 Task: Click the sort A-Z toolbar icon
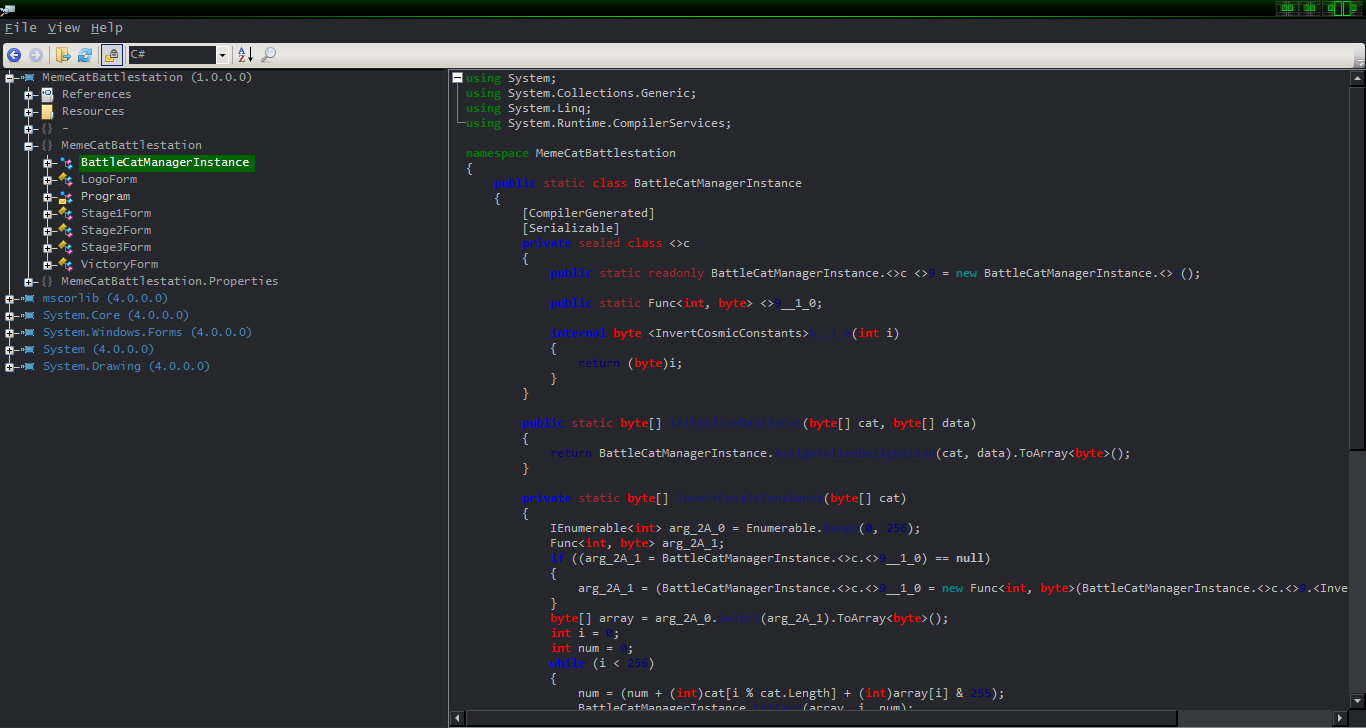coord(245,55)
